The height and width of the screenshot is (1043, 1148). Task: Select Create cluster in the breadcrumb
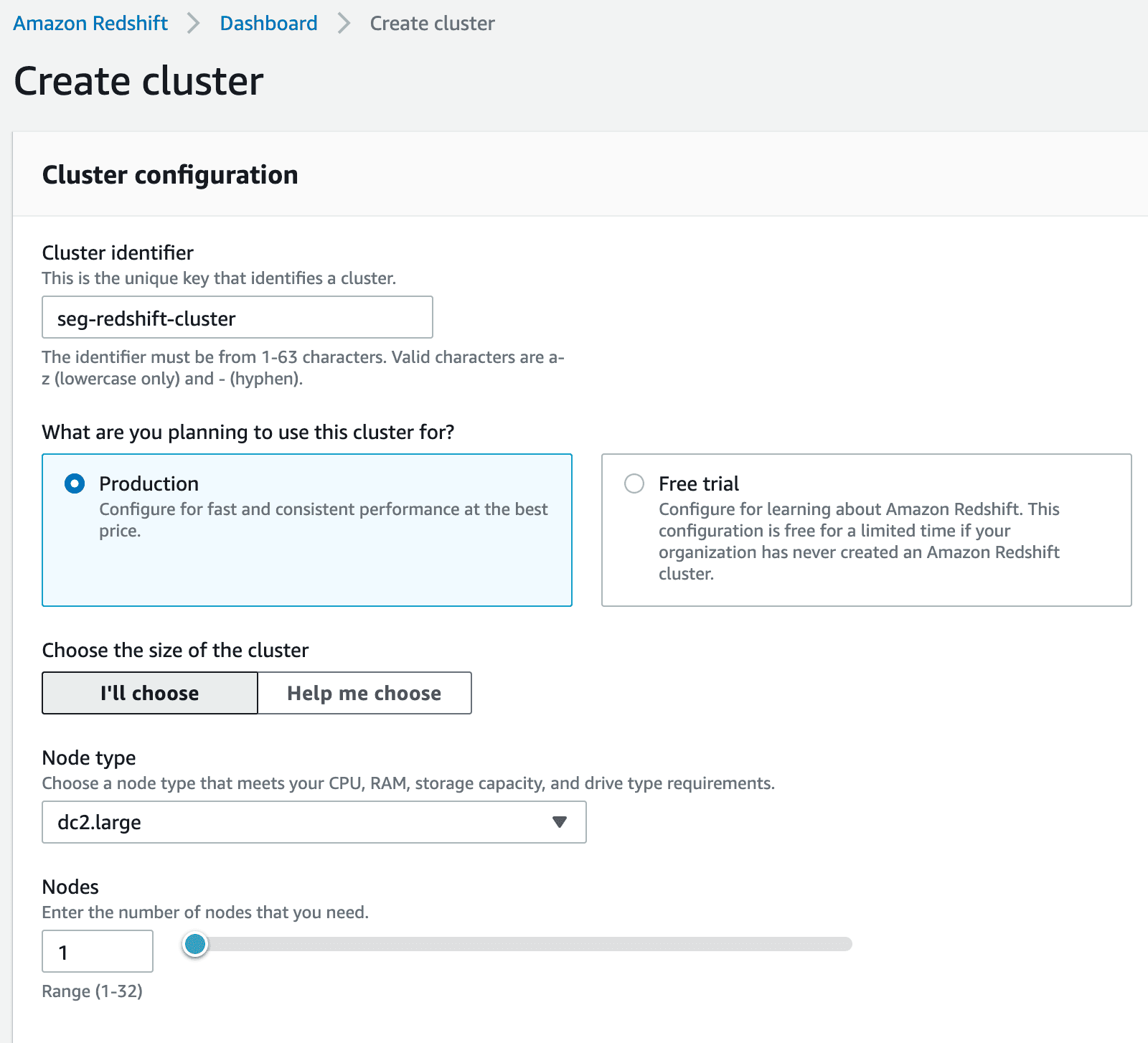point(430,23)
